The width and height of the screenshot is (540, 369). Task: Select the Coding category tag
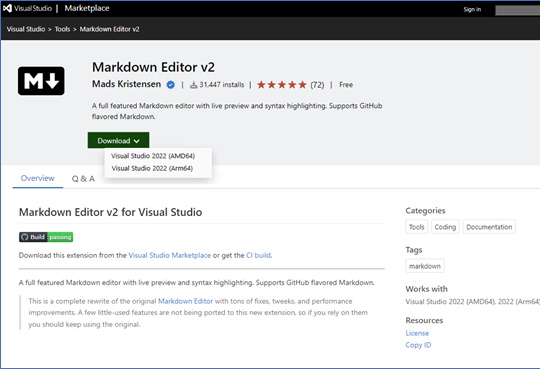(445, 227)
